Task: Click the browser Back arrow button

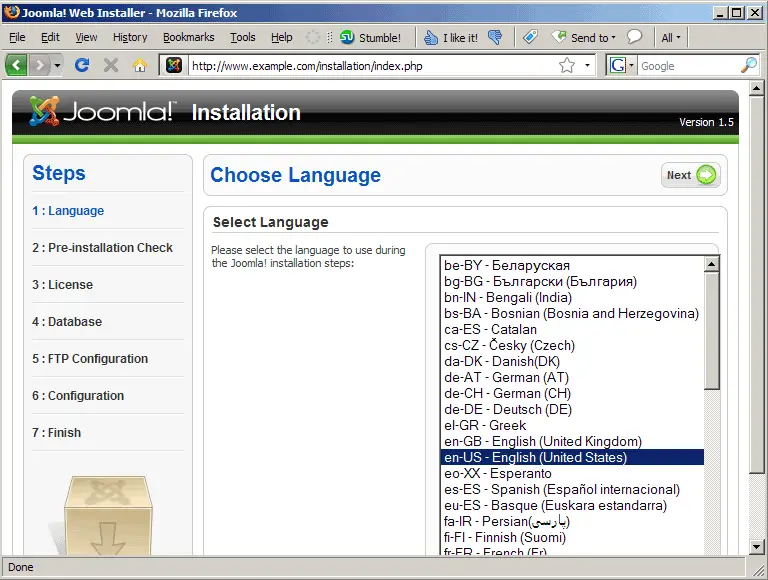Action: point(16,65)
